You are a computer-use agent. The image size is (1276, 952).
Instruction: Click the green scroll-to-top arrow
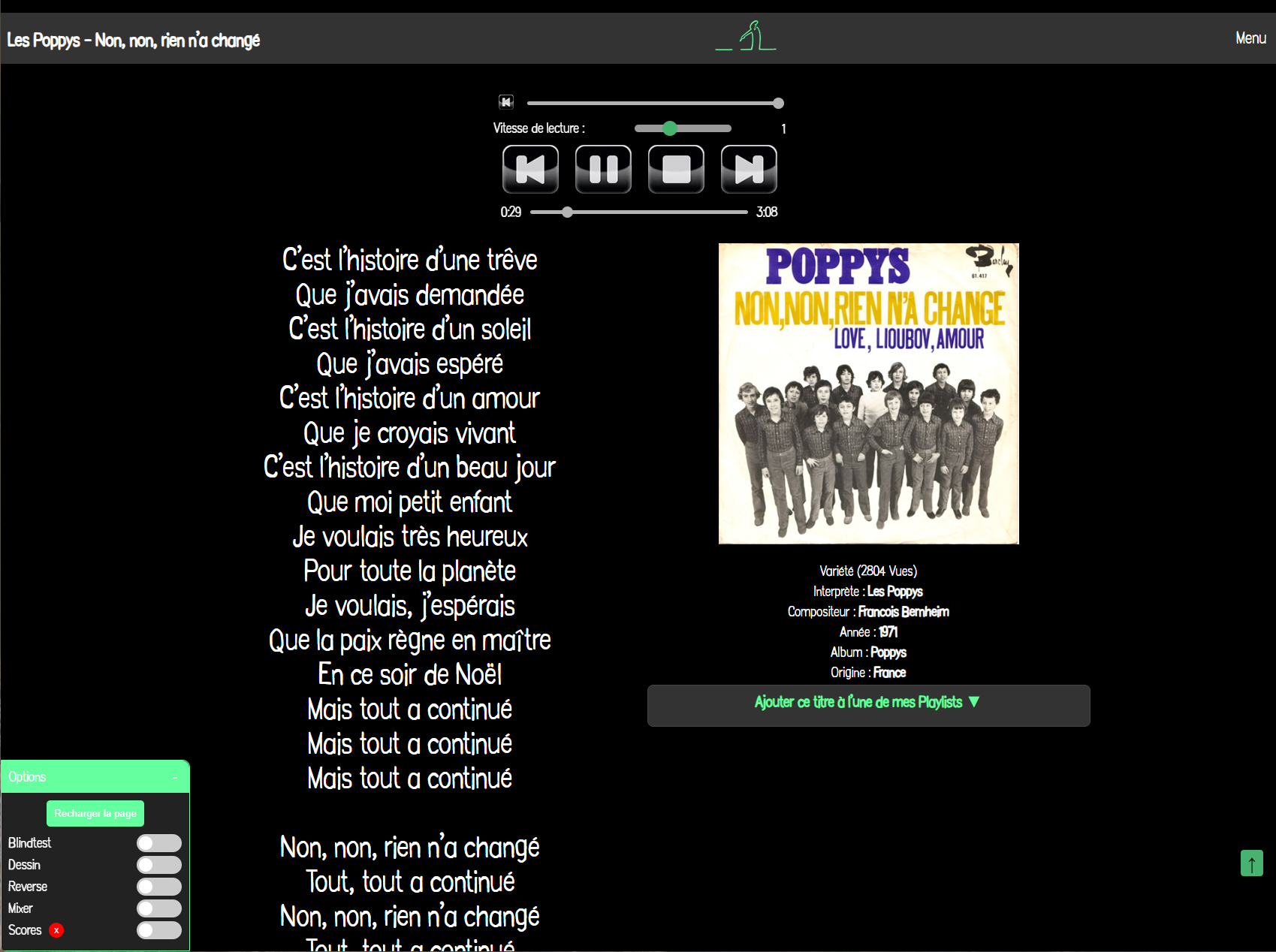(1251, 863)
